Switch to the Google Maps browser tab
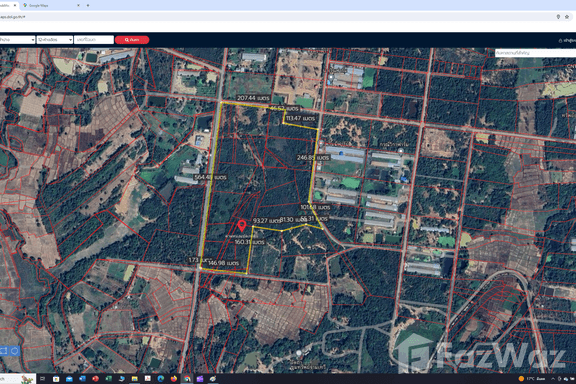This screenshot has height=384, width=576. coord(50,6)
